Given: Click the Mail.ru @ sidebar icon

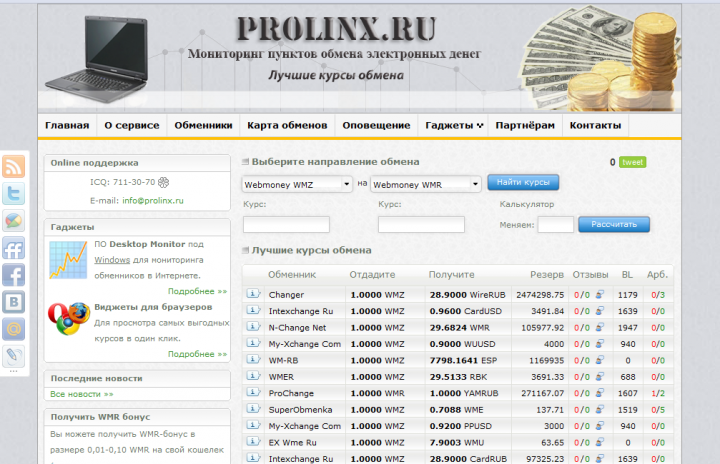Looking at the screenshot, I should pos(13,329).
